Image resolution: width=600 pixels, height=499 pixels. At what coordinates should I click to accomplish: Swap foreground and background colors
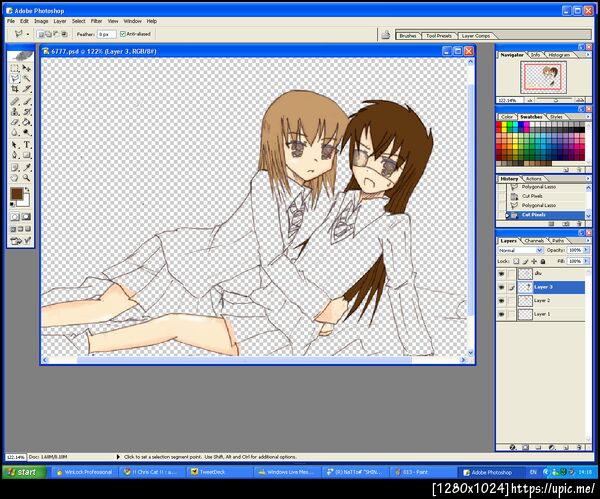pos(27,189)
